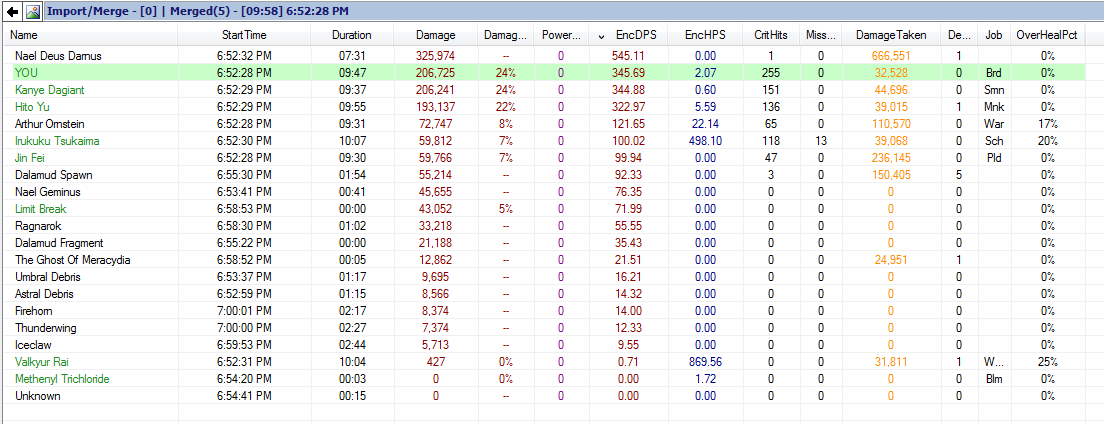Click CritHits value 255
The height and width of the screenshot is (424, 1104).
click(x=770, y=73)
